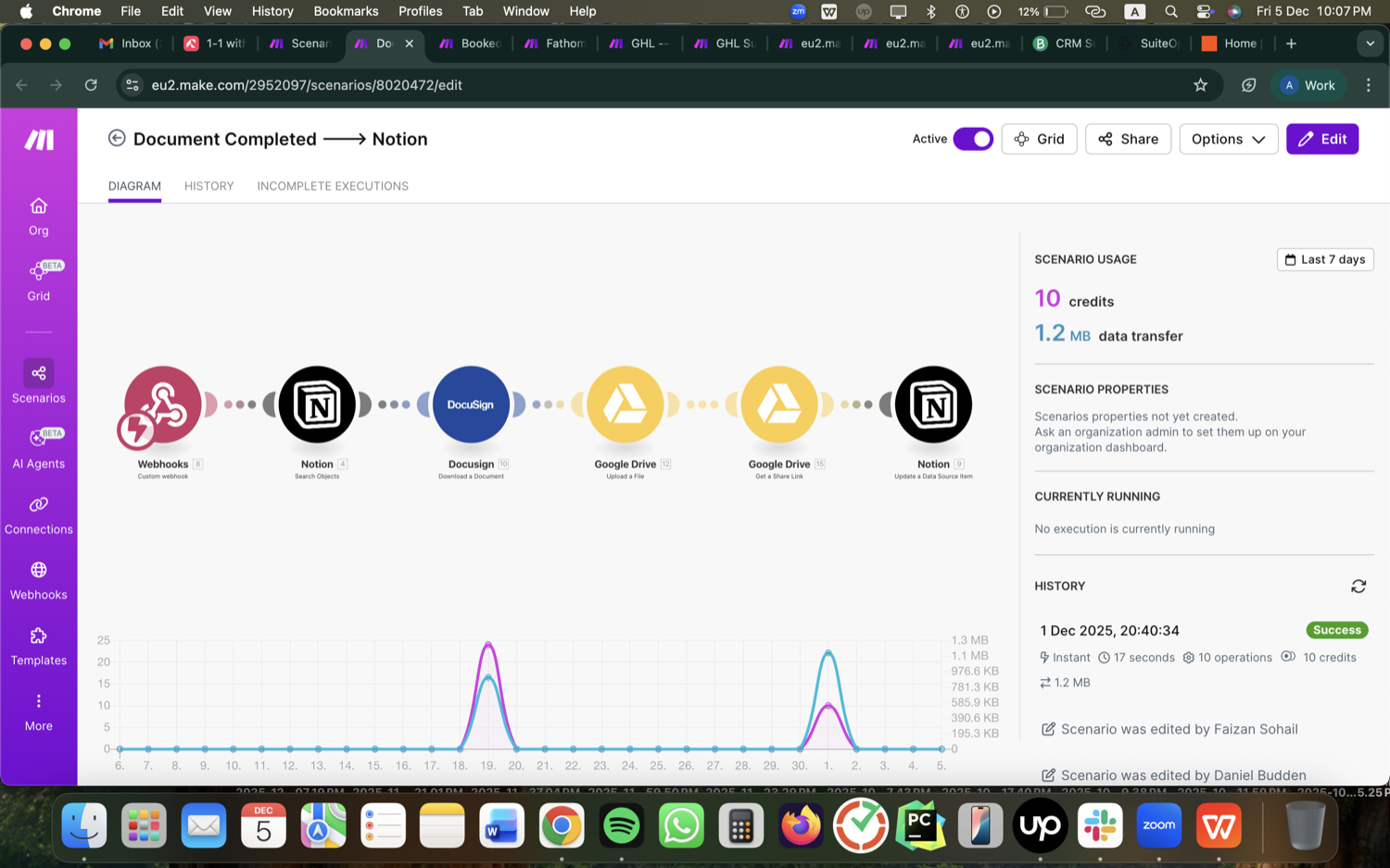Refresh the scenario History list

point(1358,586)
